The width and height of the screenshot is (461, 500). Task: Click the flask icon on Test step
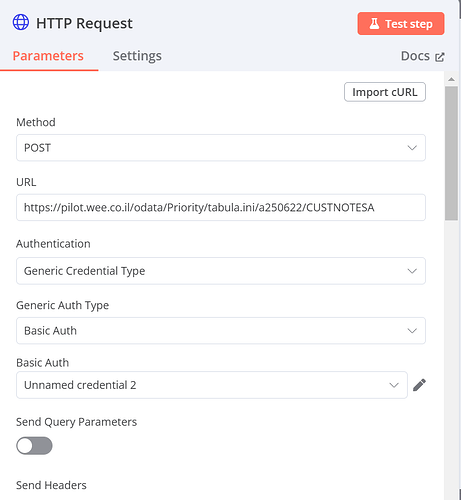tap(374, 24)
